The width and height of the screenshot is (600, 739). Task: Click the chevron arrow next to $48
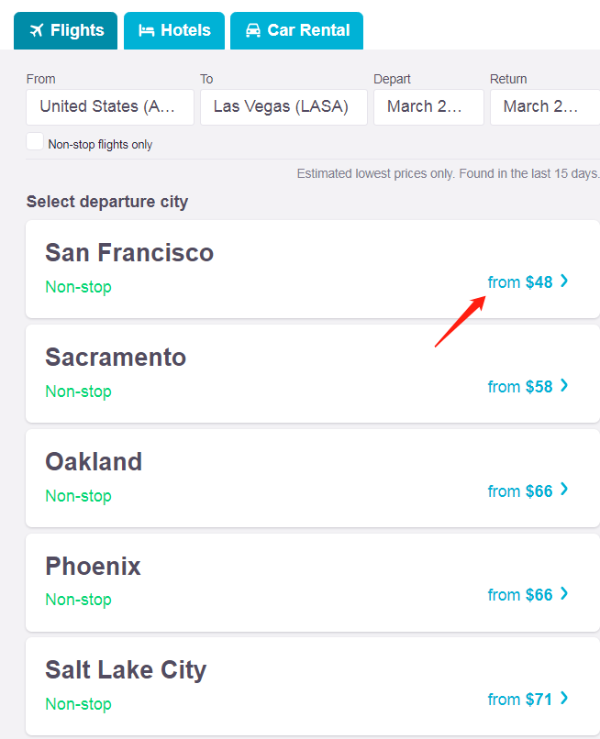(564, 281)
